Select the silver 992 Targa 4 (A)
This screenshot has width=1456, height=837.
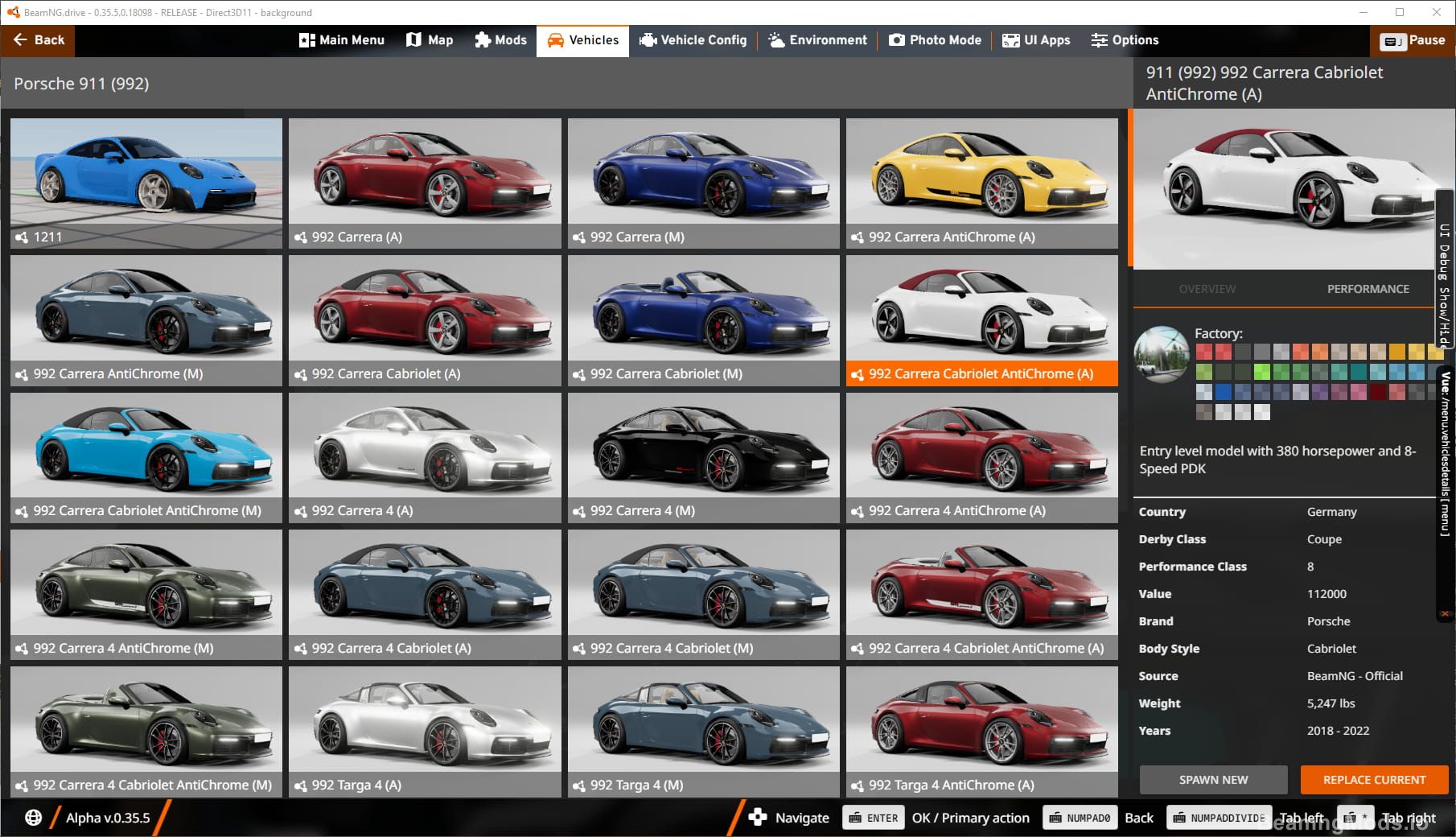point(425,732)
